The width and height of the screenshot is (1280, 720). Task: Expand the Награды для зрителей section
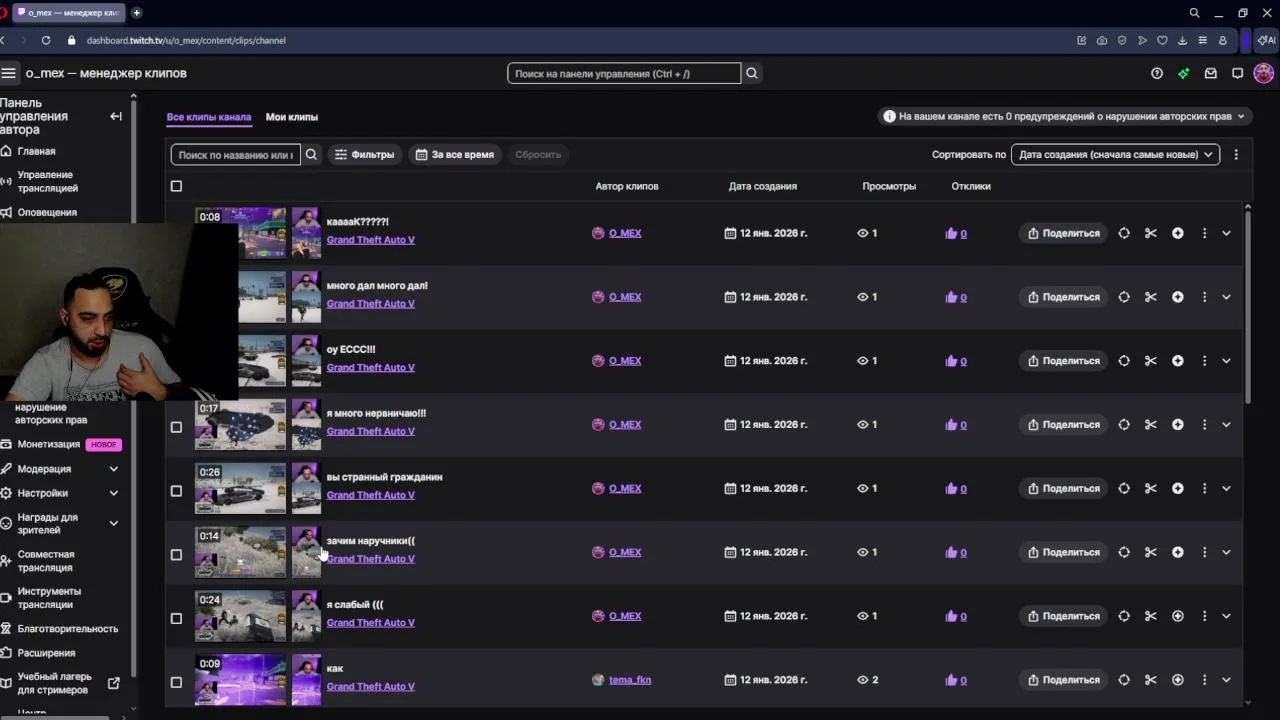pos(113,523)
